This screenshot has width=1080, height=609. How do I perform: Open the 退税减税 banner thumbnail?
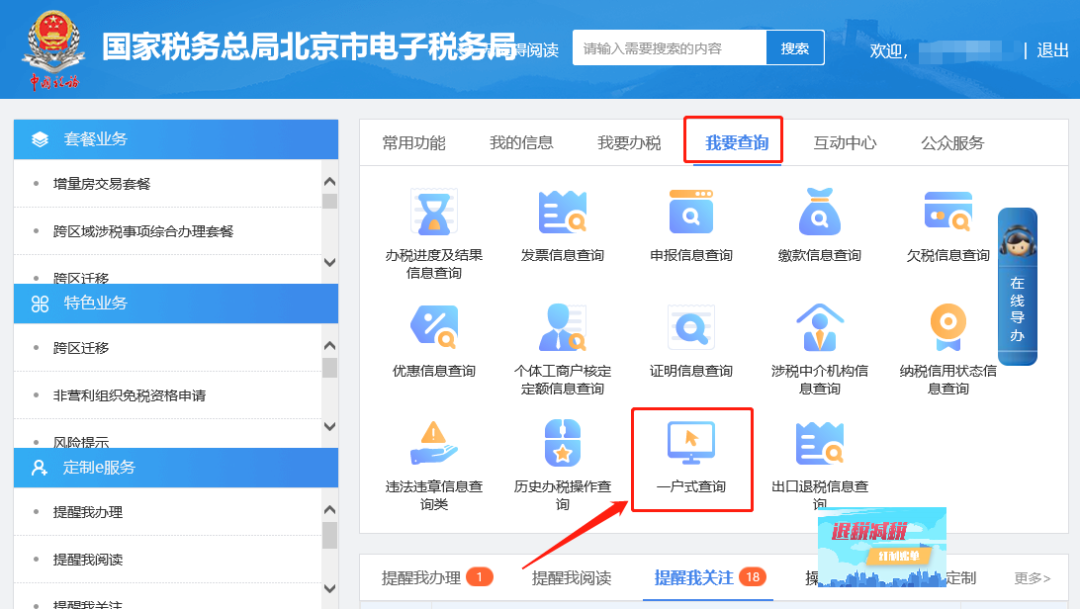(882, 548)
